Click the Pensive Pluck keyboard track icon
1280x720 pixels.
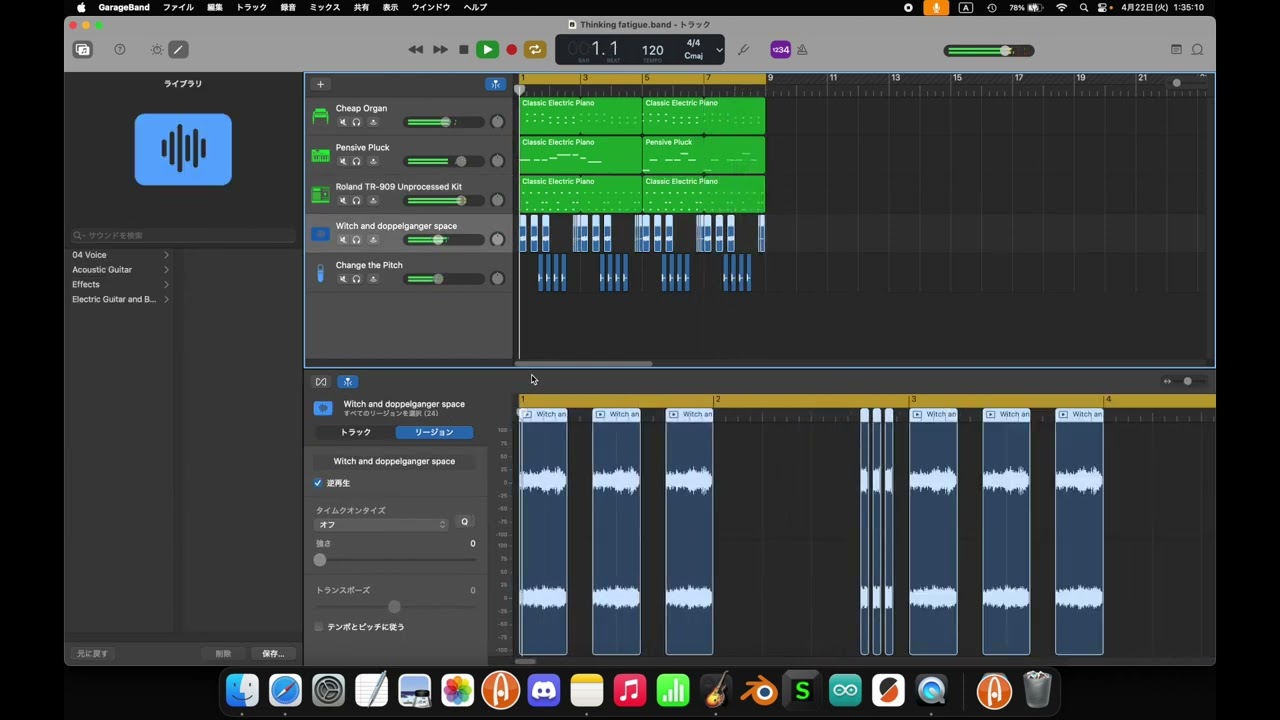320,155
